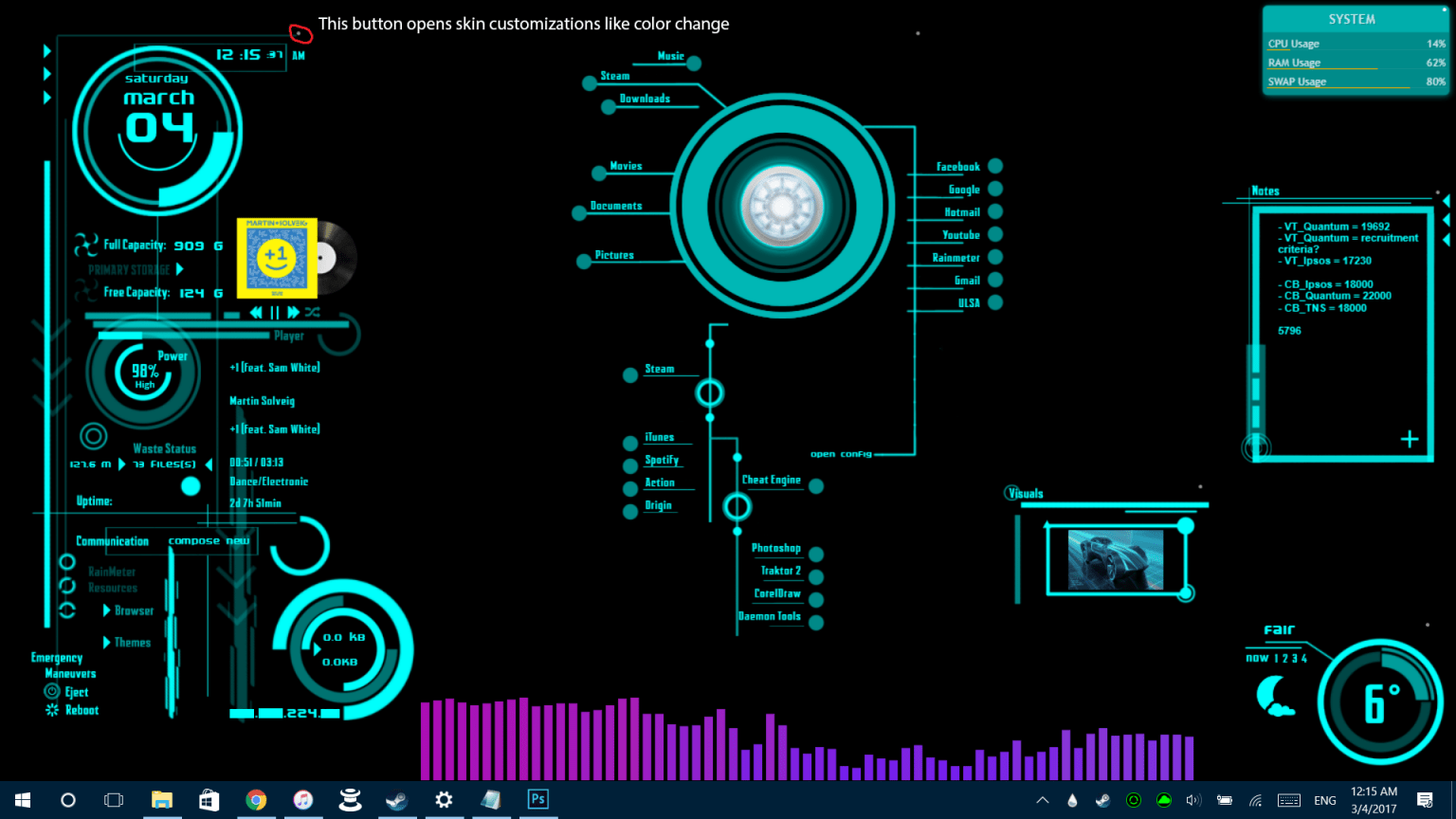Click the Reboot icon
This screenshot has height=819, width=1456.
(53, 709)
